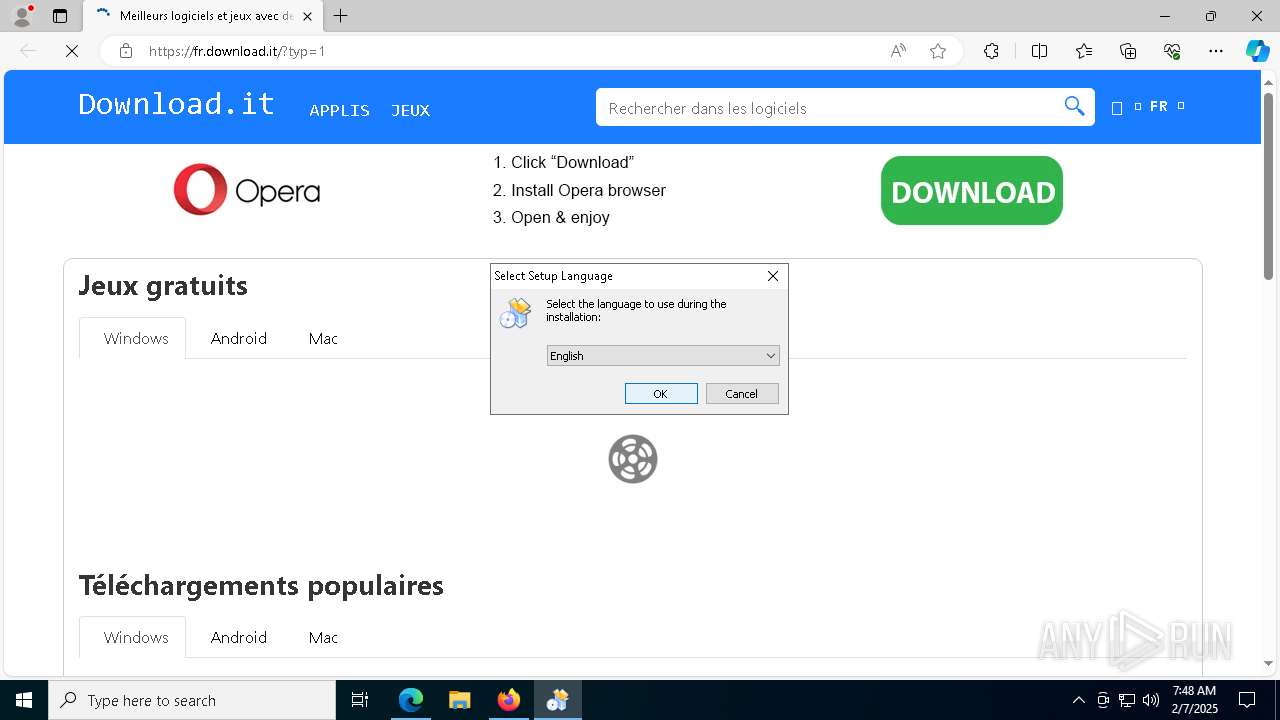
Task: Show hidden system tray icons
Action: pyautogui.click(x=1078, y=700)
